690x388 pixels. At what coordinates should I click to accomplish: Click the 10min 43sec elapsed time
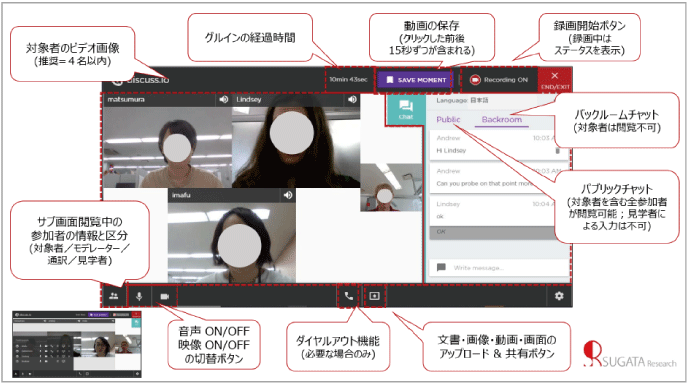349,80
